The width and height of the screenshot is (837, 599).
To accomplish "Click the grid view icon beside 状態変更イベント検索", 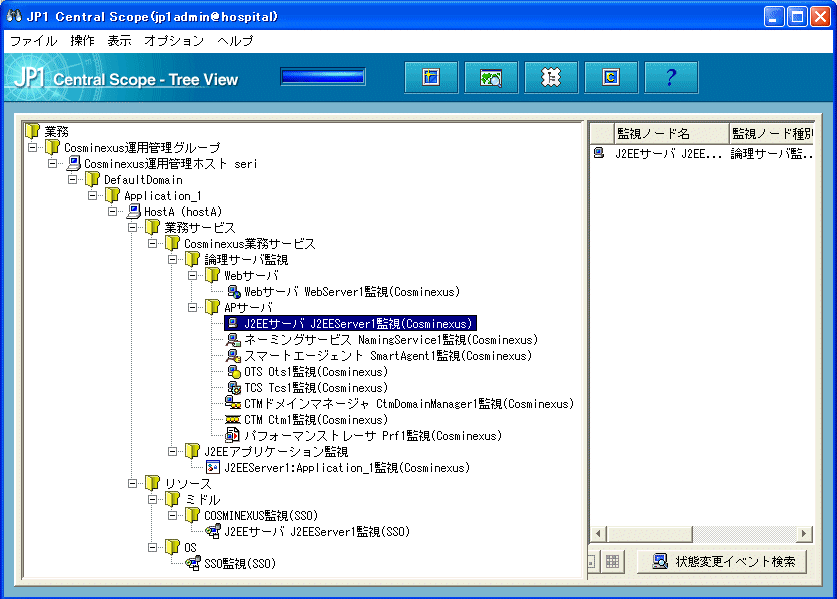I will click(x=613, y=562).
